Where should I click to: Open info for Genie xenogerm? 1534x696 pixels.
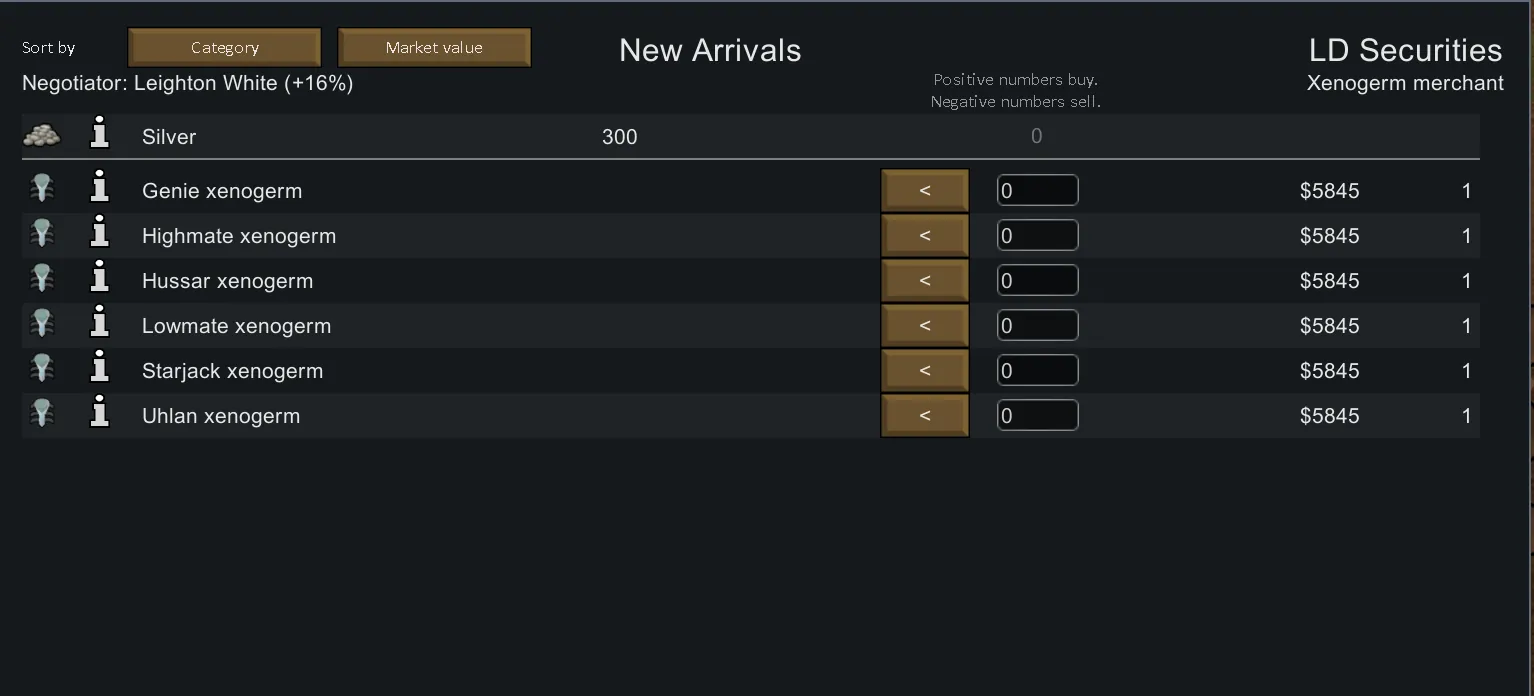pos(99,187)
